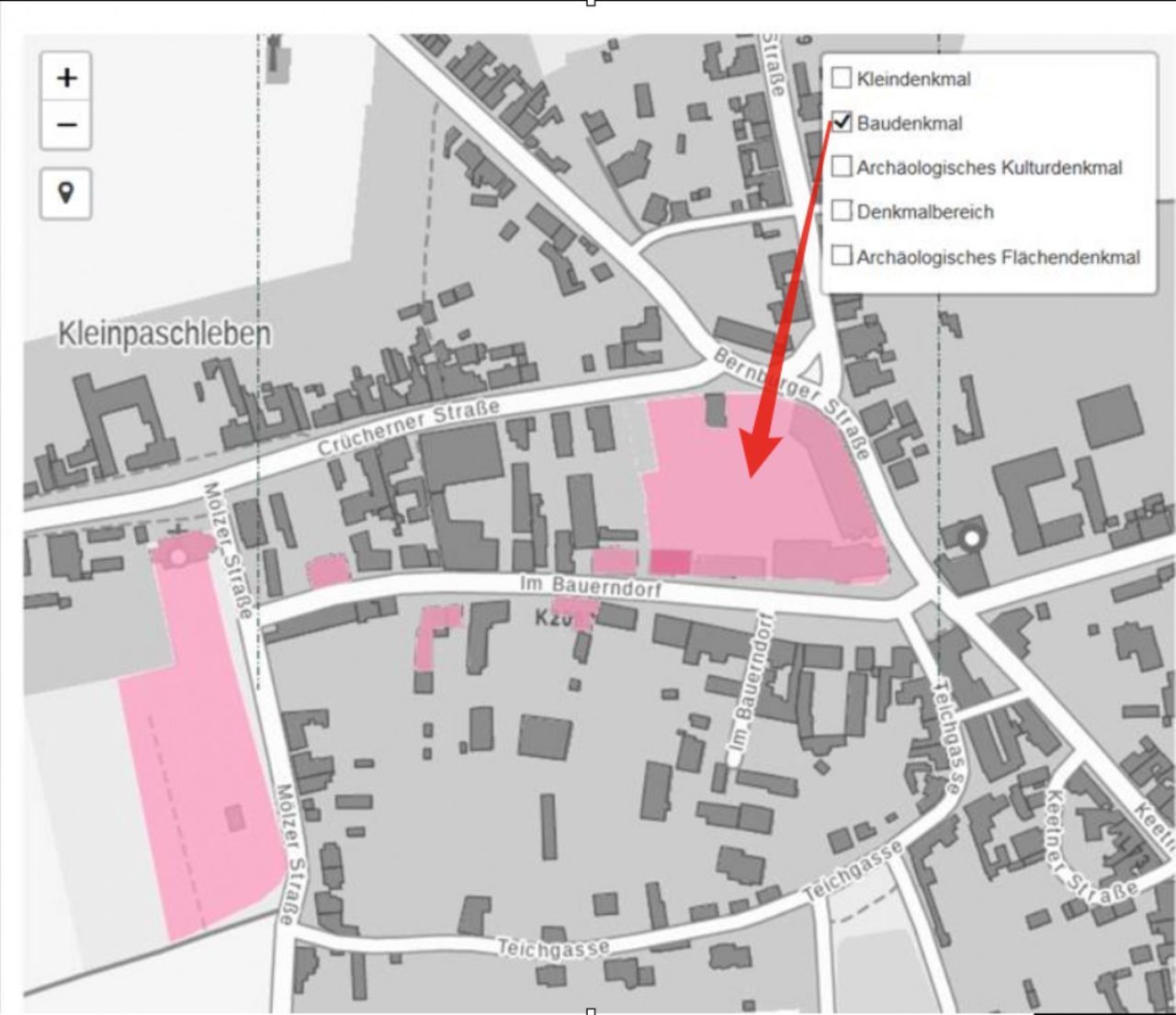Click the small dark rectangle in the long pink area
Viewport: 1176px width, 1015px height.
pos(235,817)
